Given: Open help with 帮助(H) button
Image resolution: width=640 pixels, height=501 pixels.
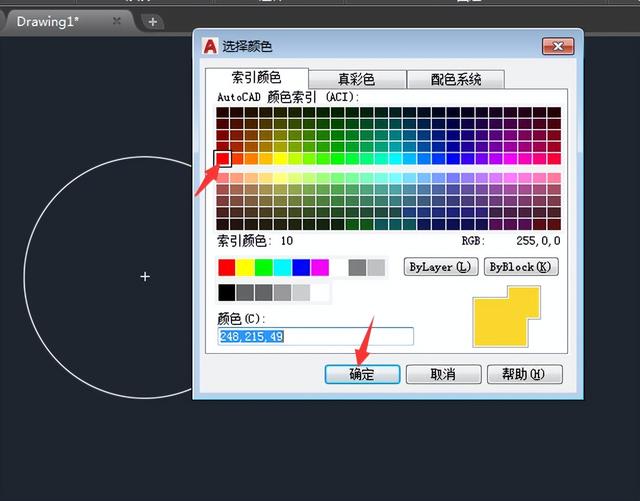Looking at the screenshot, I should pyautogui.click(x=524, y=374).
